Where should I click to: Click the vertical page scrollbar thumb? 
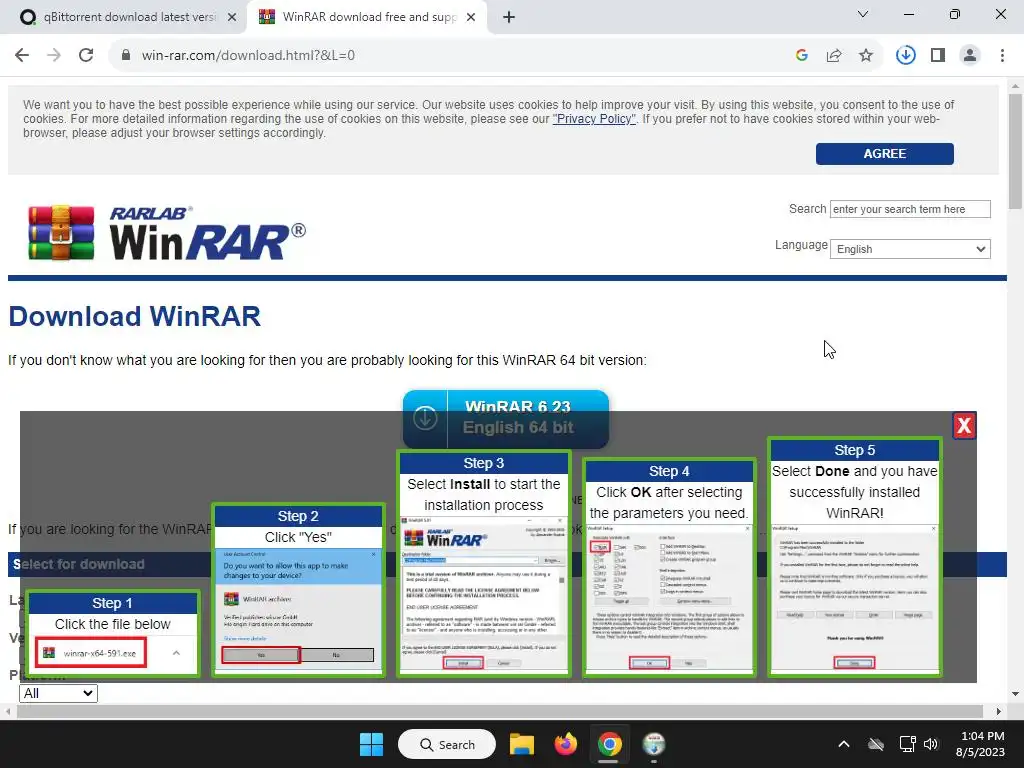(1015, 152)
